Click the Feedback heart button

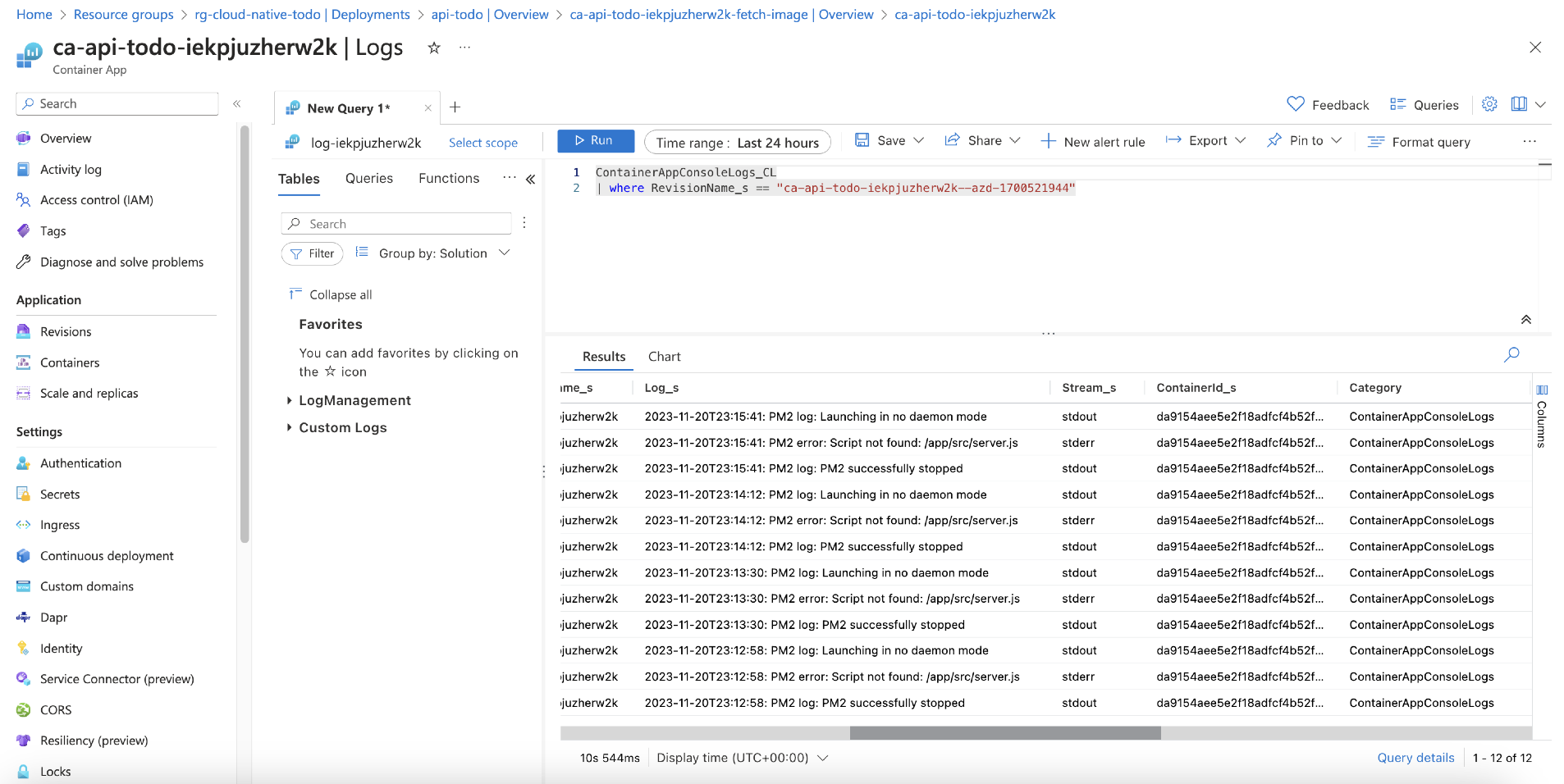[x=1328, y=105]
